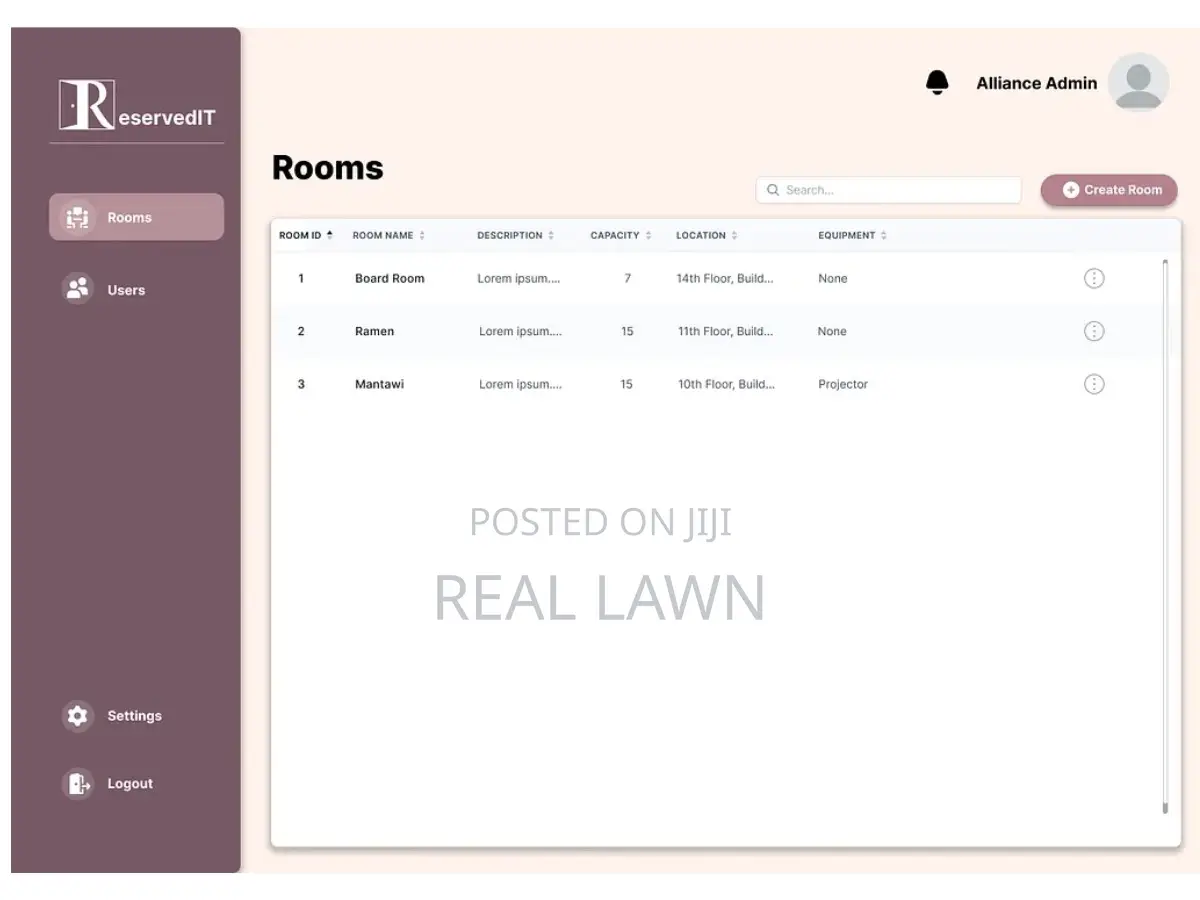Click Ramen's Lorem ipsum description
1200x900 pixels.
(x=521, y=331)
